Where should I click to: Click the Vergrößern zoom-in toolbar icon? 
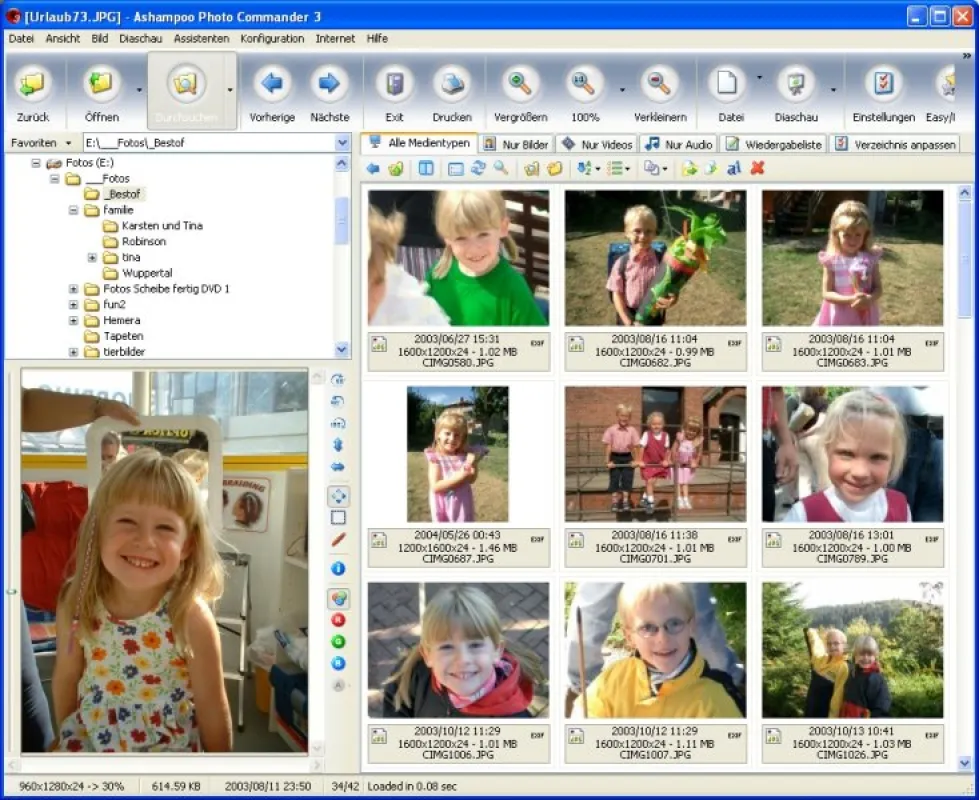coord(521,84)
